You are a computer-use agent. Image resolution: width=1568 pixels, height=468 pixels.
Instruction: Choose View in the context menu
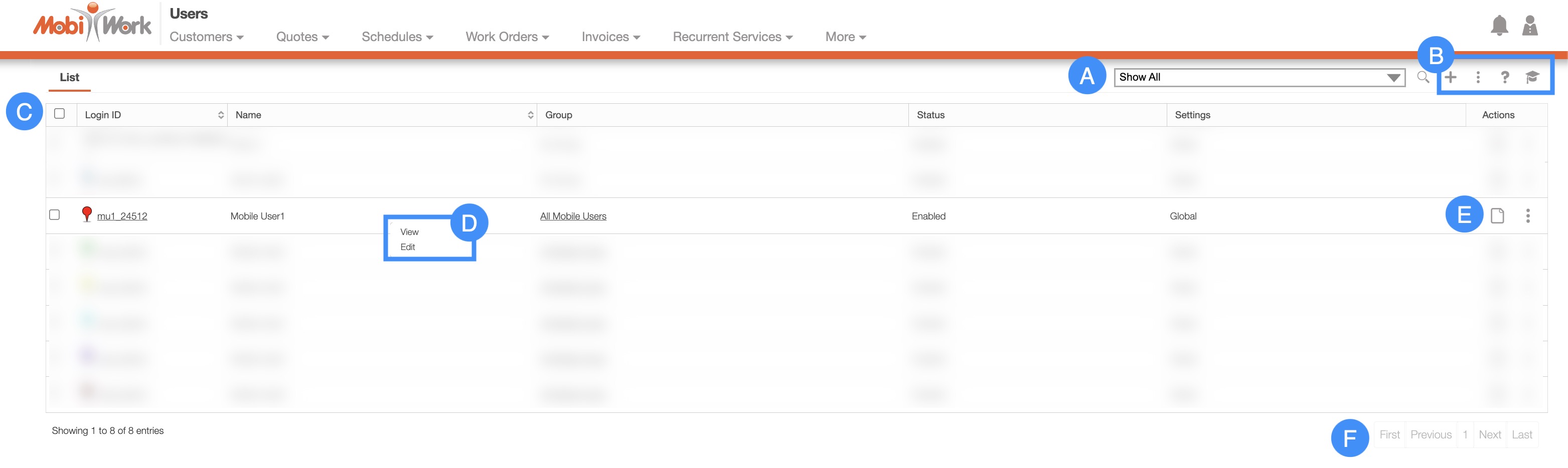[409, 232]
